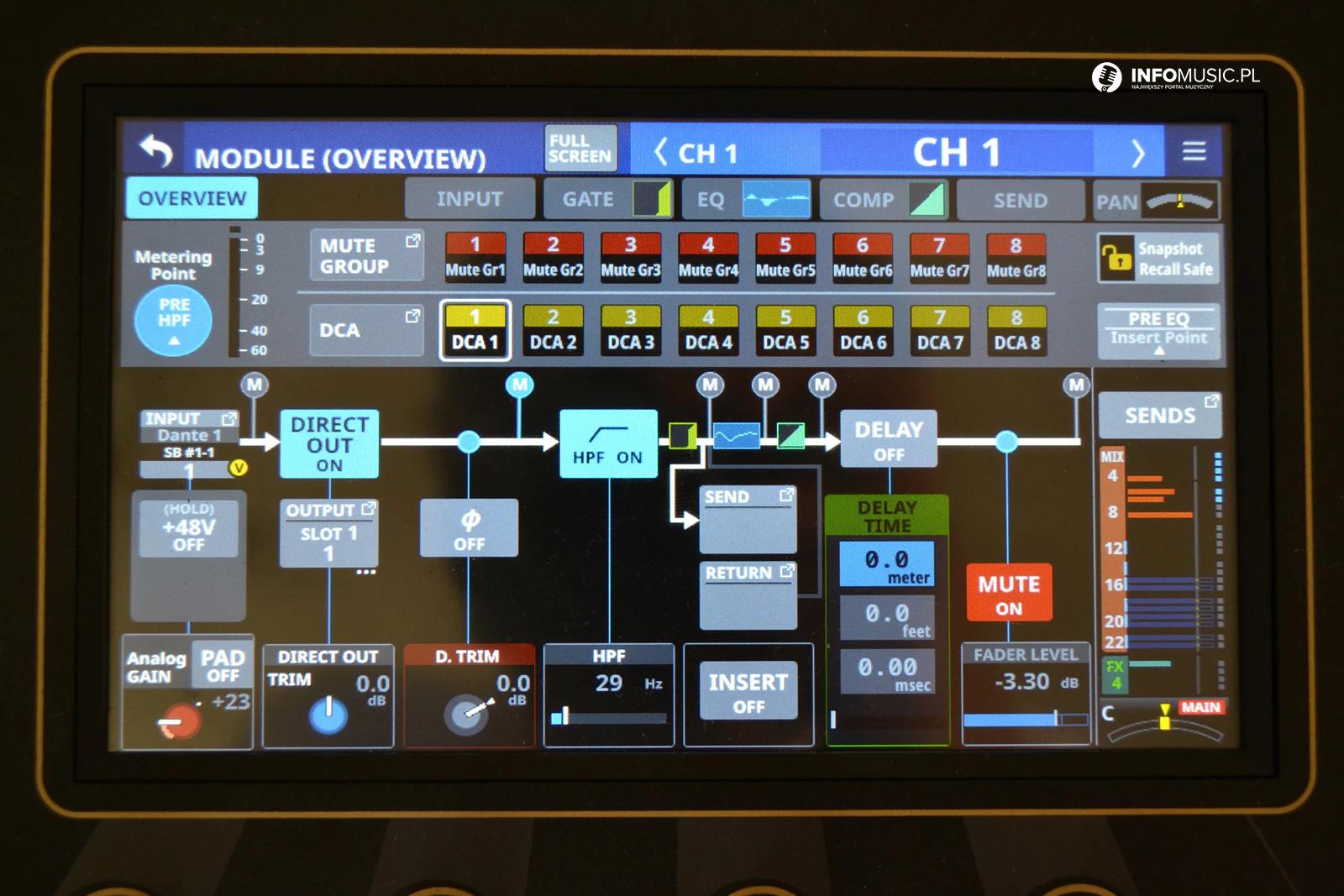Viewport: 1344px width, 896px height.
Task: Toggle DCA 1 assignment
Action: (x=475, y=330)
